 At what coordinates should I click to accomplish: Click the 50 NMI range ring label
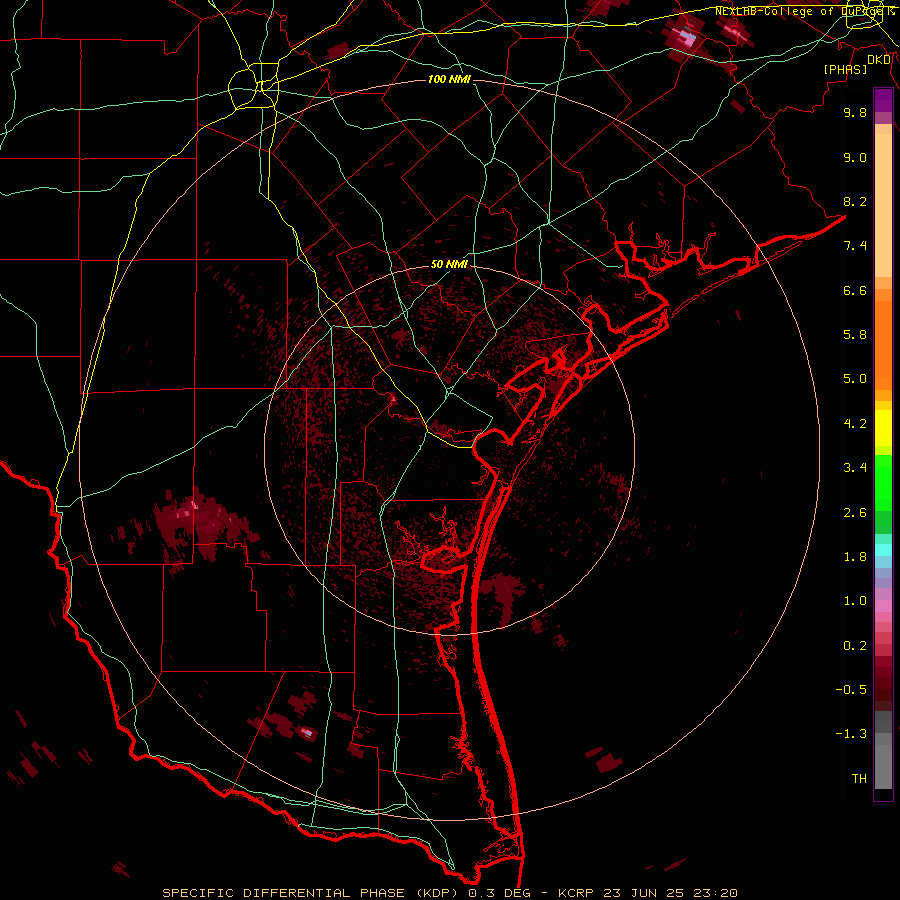pos(449,264)
